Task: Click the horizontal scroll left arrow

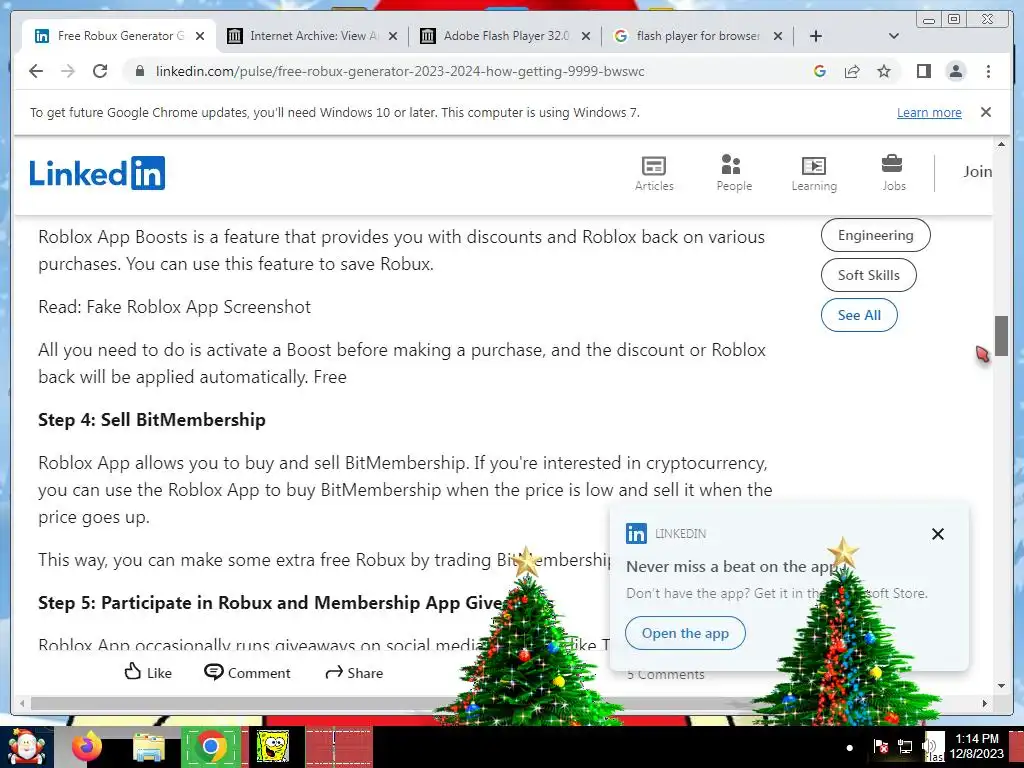Action: (22, 703)
